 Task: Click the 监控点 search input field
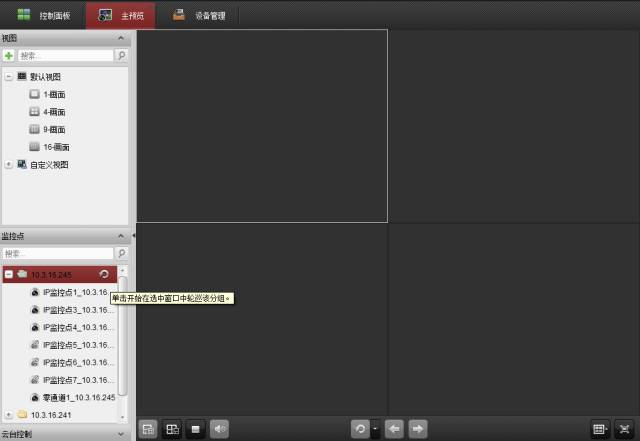tap(58, 254)
